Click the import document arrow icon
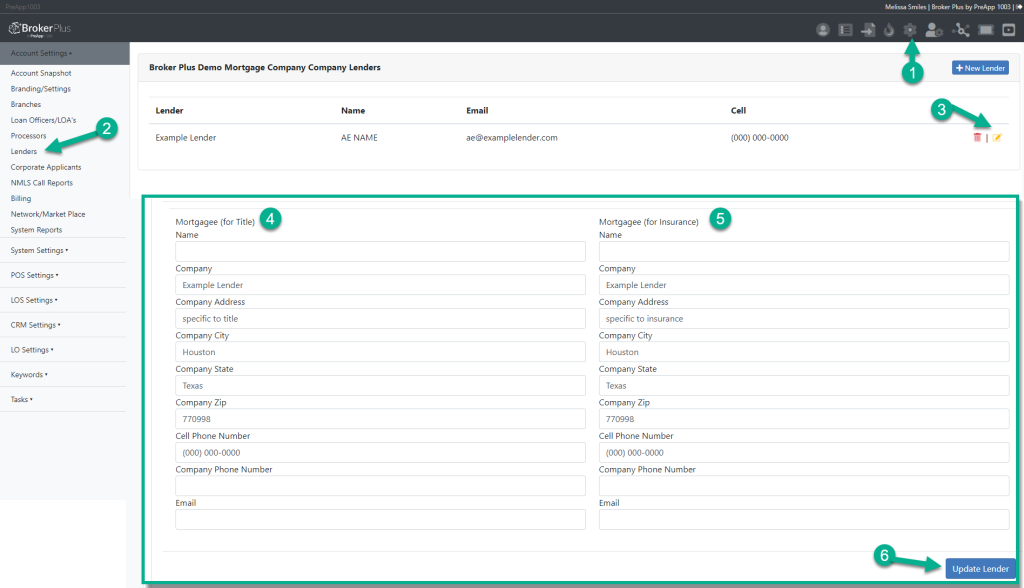Screen dimensions: 1024x588 click(x=867, y=30)
